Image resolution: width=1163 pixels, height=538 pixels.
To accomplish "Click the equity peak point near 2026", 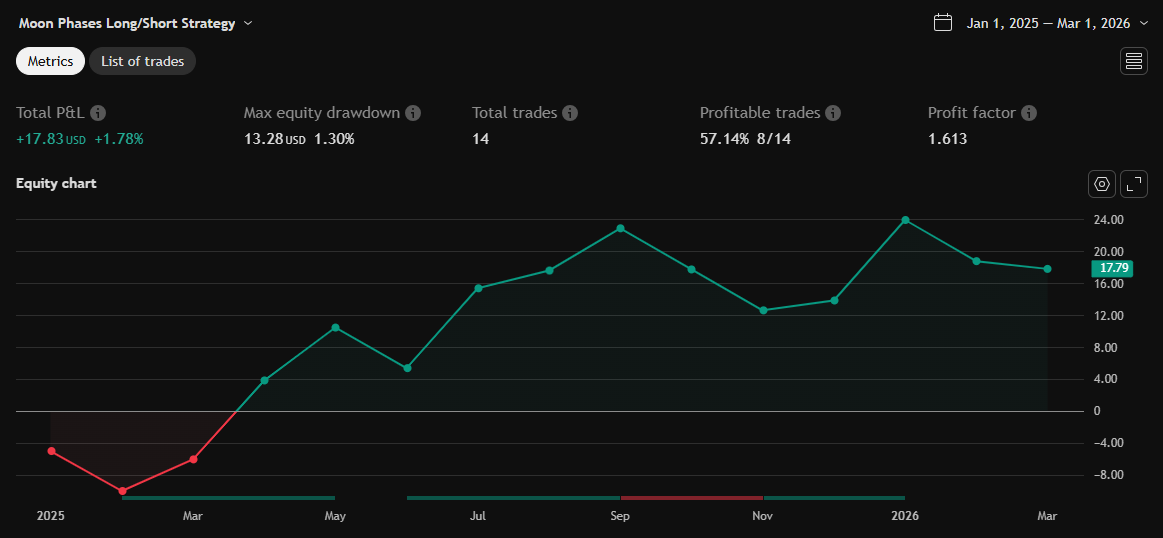I will tap(905, 220).
